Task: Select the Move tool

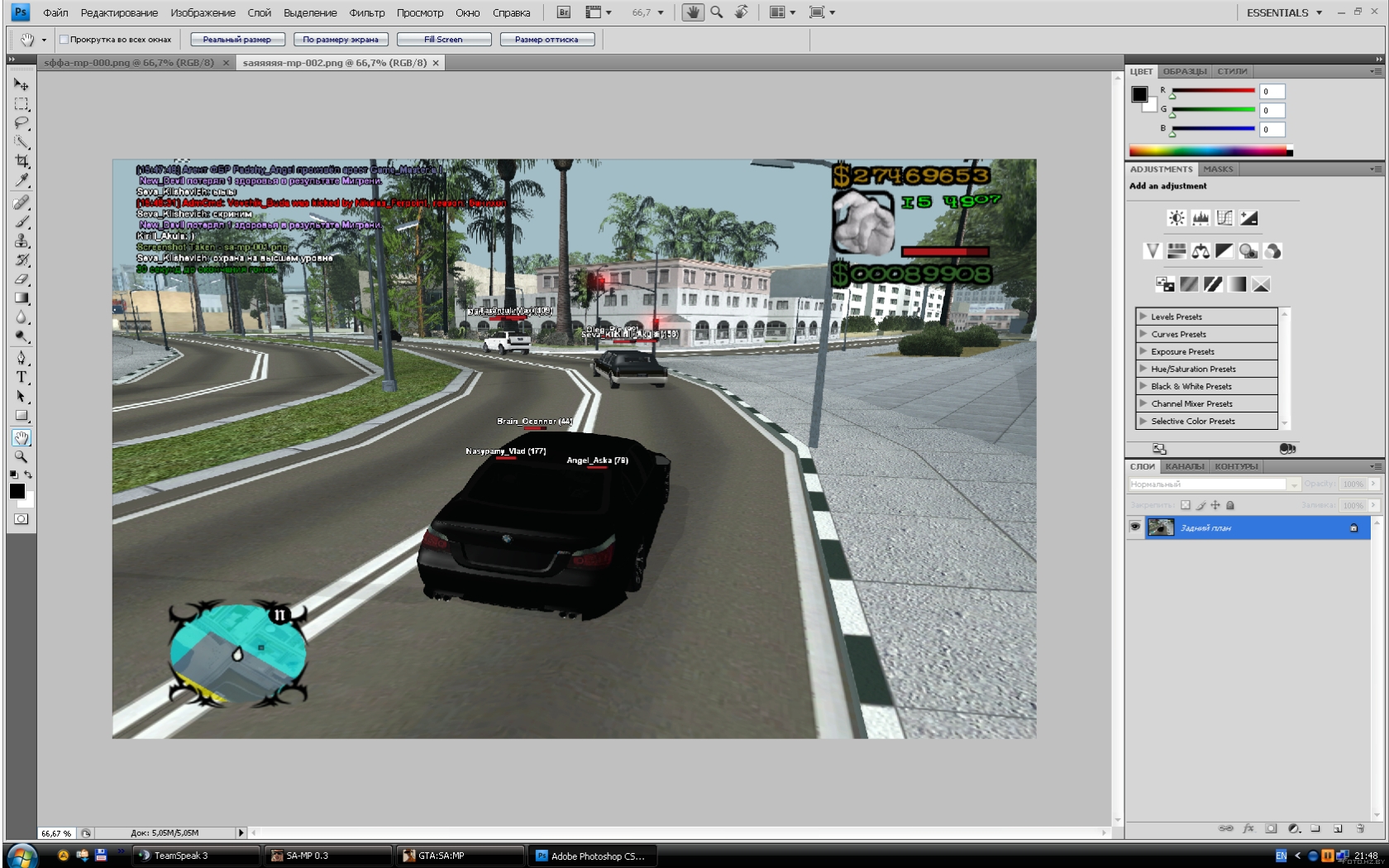Action: (21, 84)
